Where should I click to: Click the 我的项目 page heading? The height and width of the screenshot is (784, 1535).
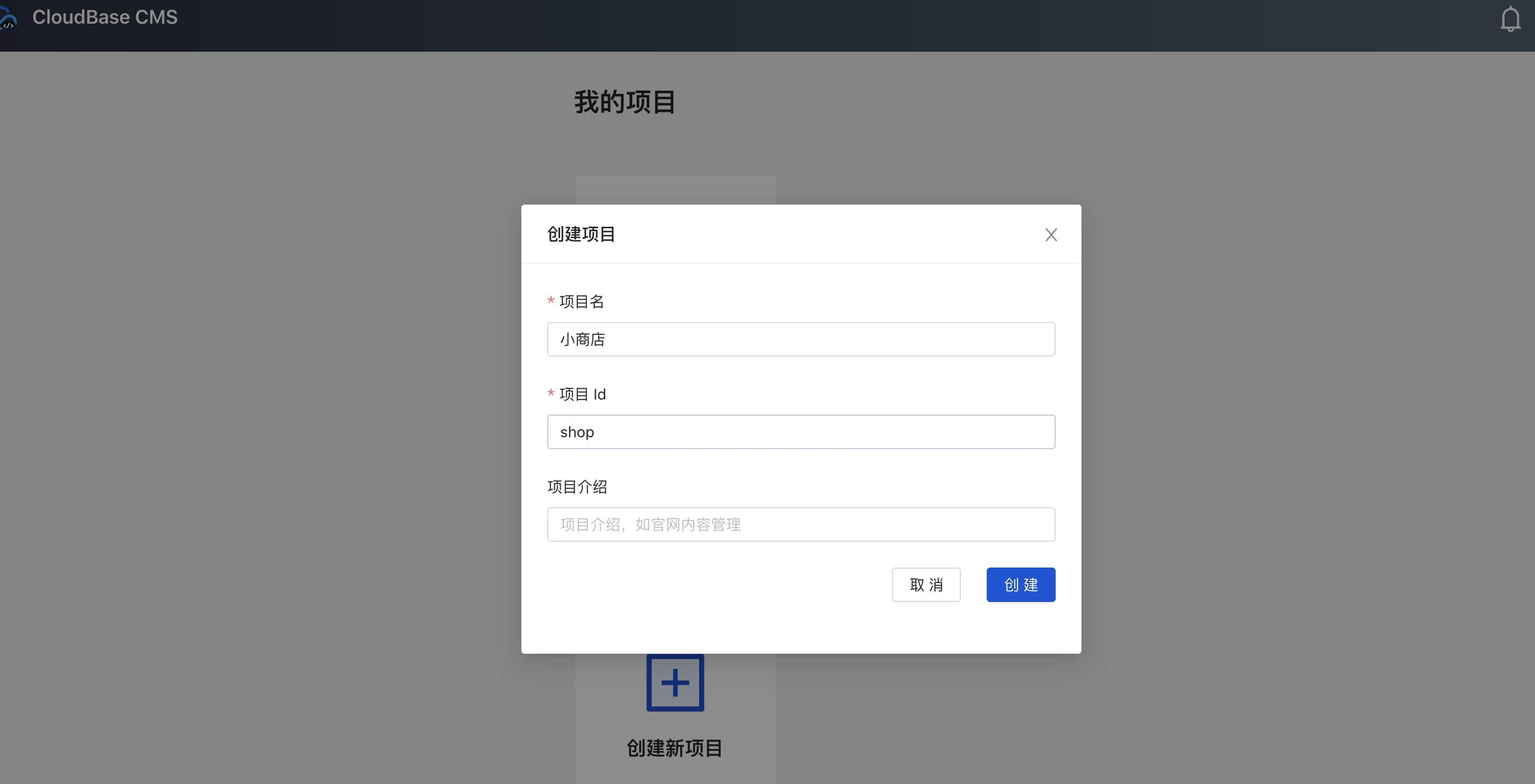(624, 102)
